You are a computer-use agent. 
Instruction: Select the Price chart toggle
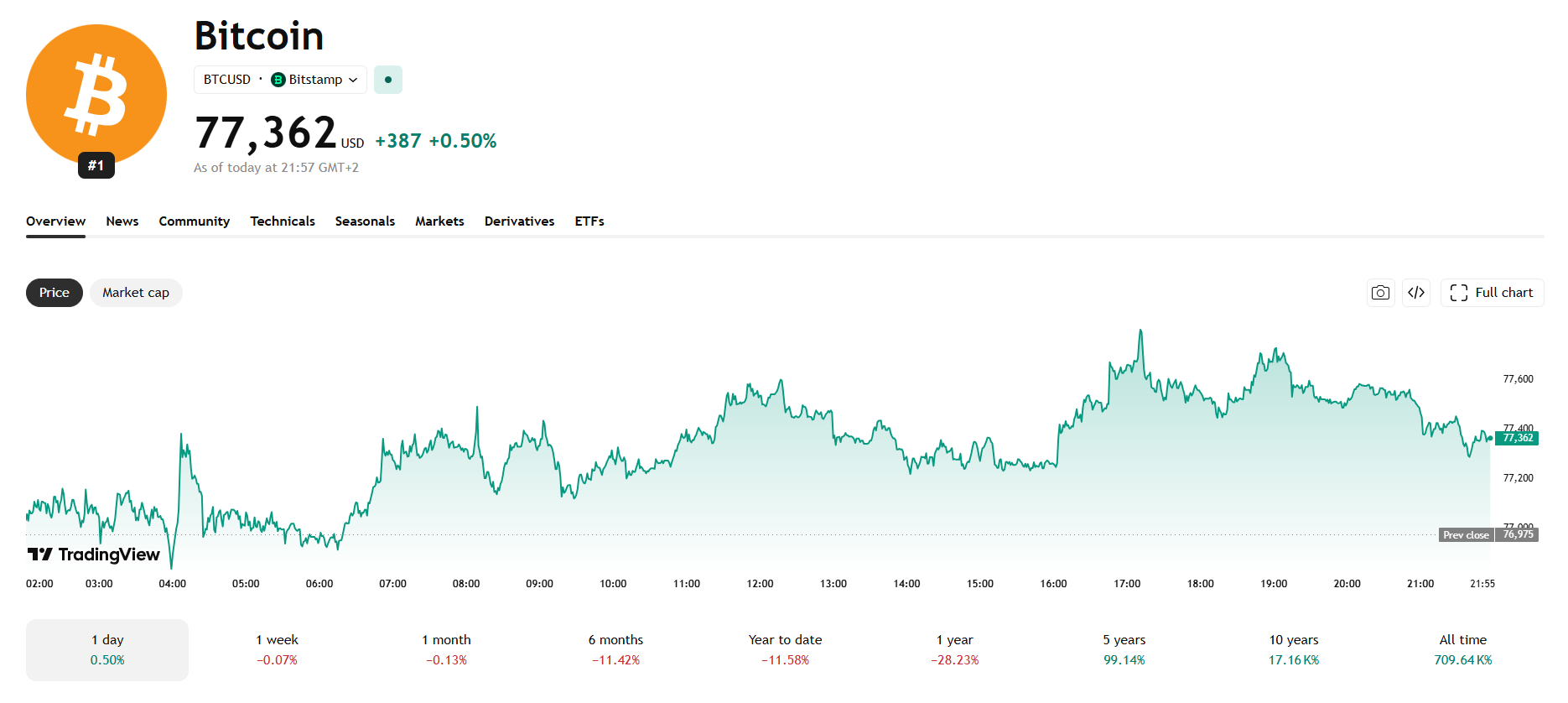tap(55, 293)
